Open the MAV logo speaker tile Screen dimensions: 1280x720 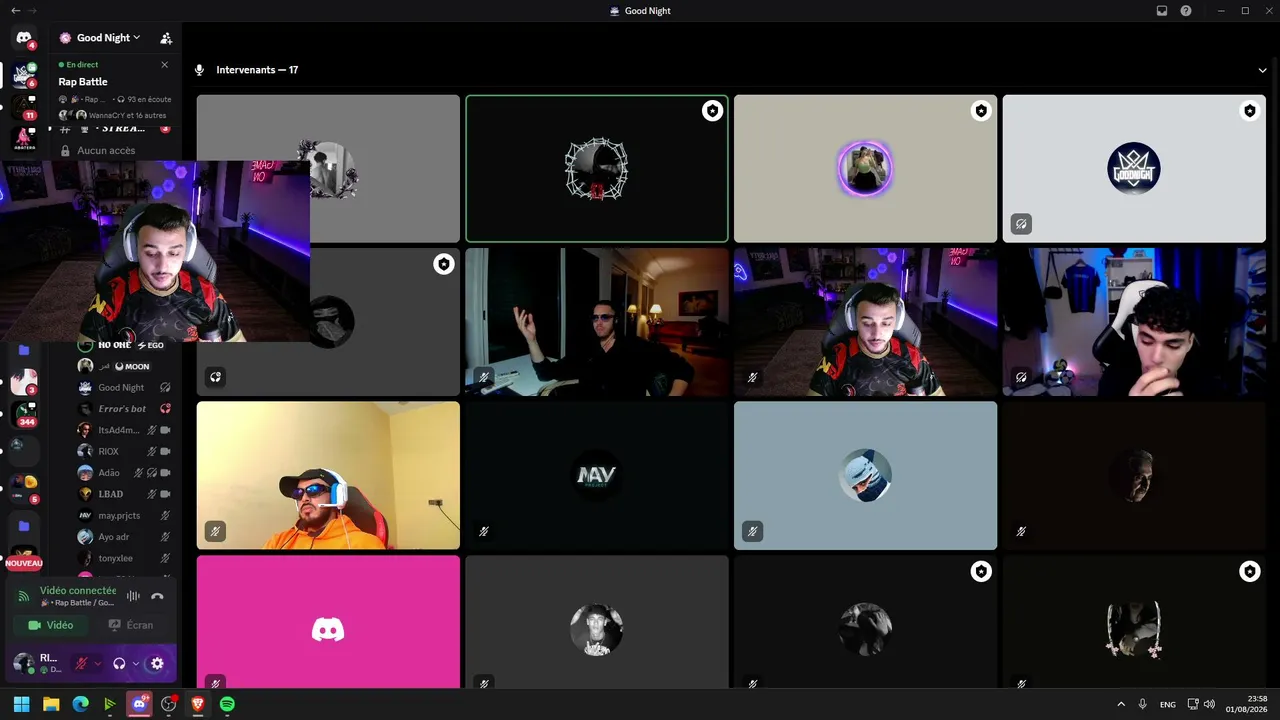point(597,476)
